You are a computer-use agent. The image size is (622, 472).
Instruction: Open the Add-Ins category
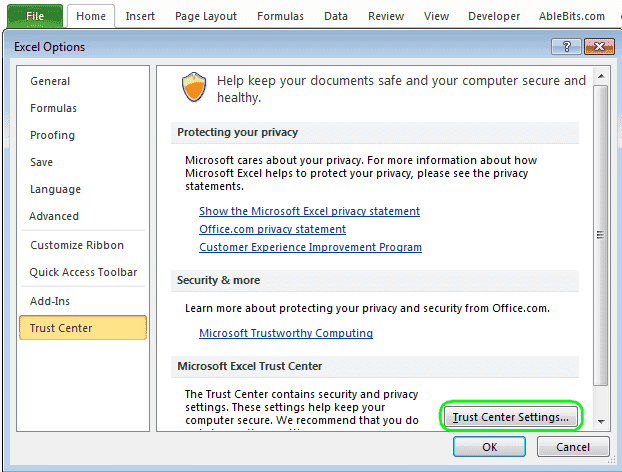pos(50,301)
